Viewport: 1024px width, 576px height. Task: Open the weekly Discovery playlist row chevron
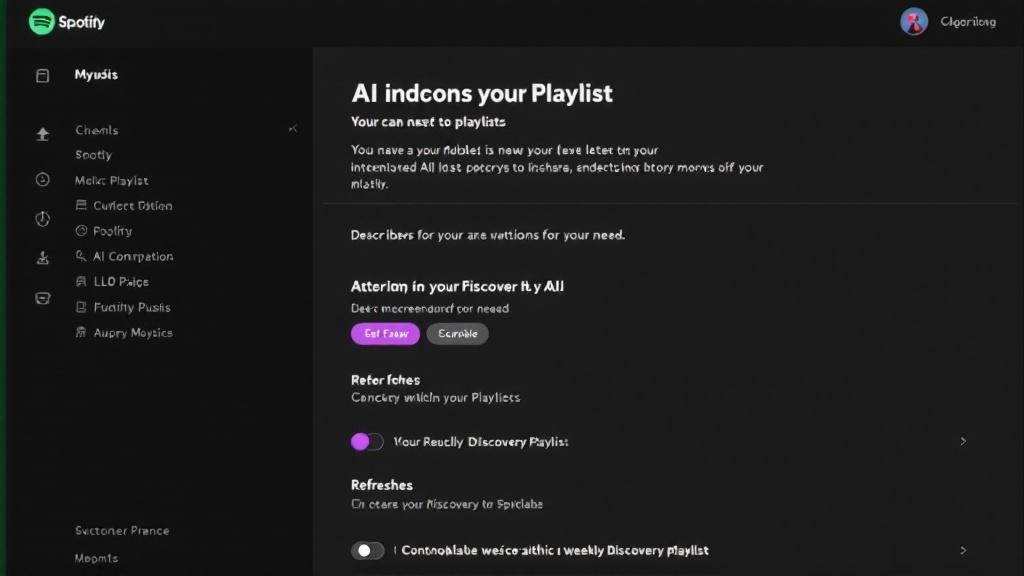coord(963,550)
